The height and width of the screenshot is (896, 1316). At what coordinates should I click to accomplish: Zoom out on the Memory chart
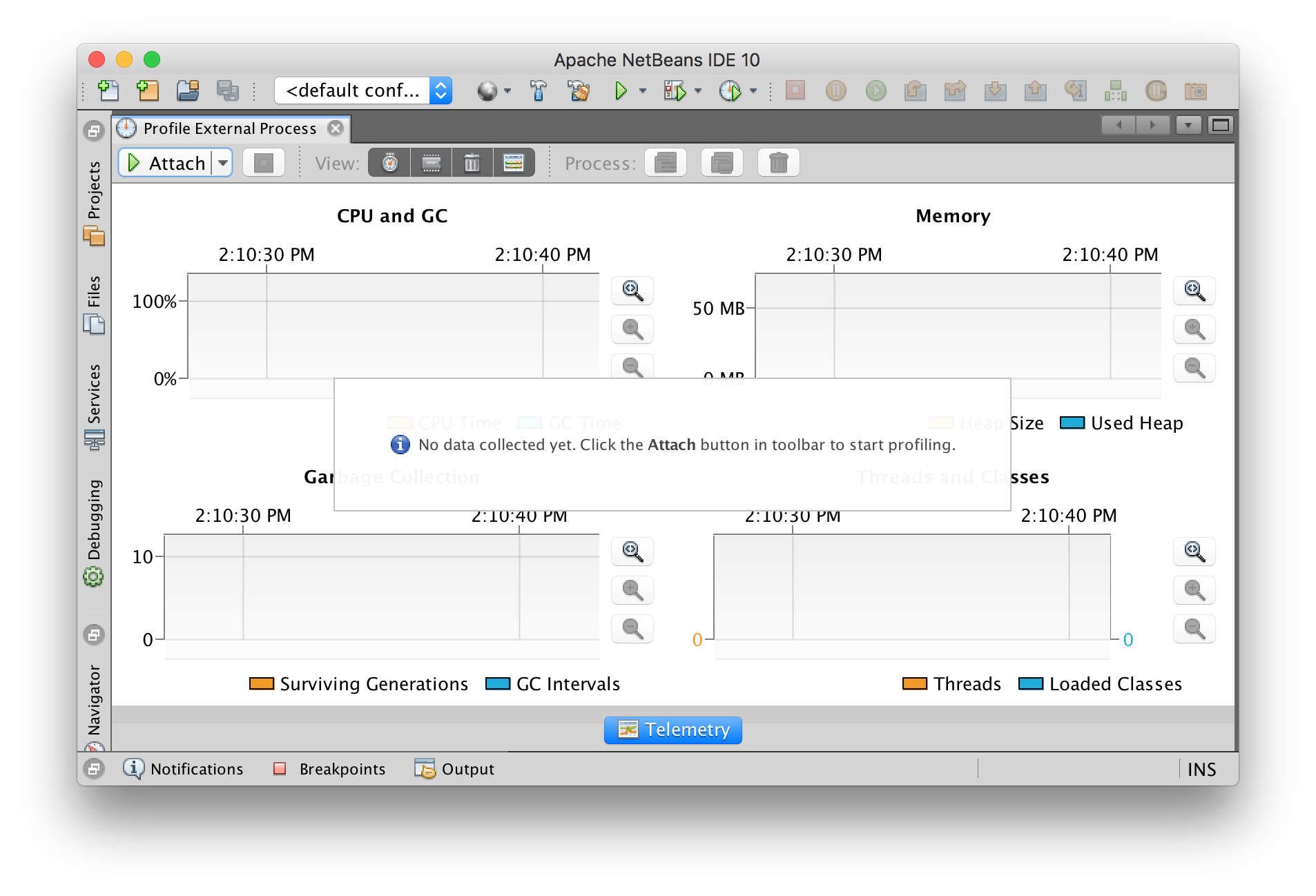[1194, 368]
